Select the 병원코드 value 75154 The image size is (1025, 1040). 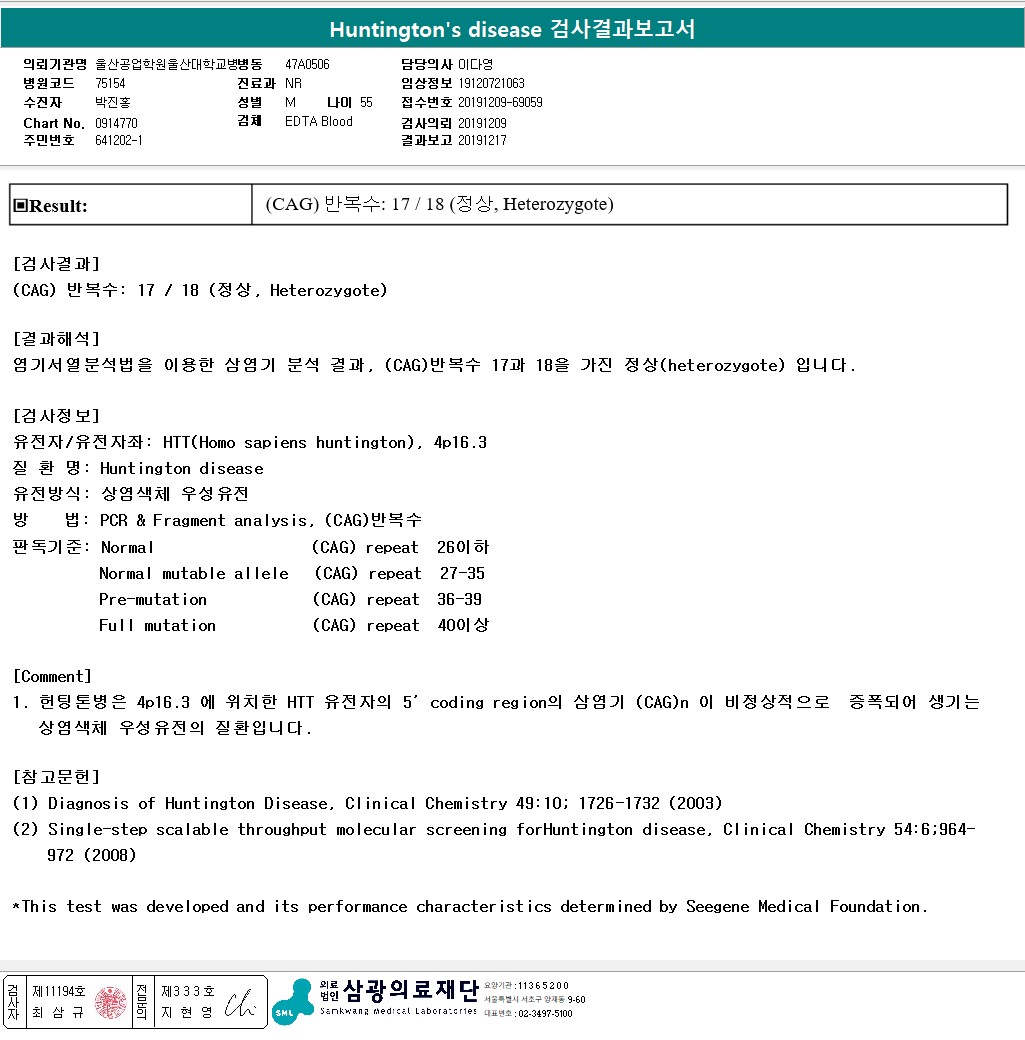[x=110, y=84]
